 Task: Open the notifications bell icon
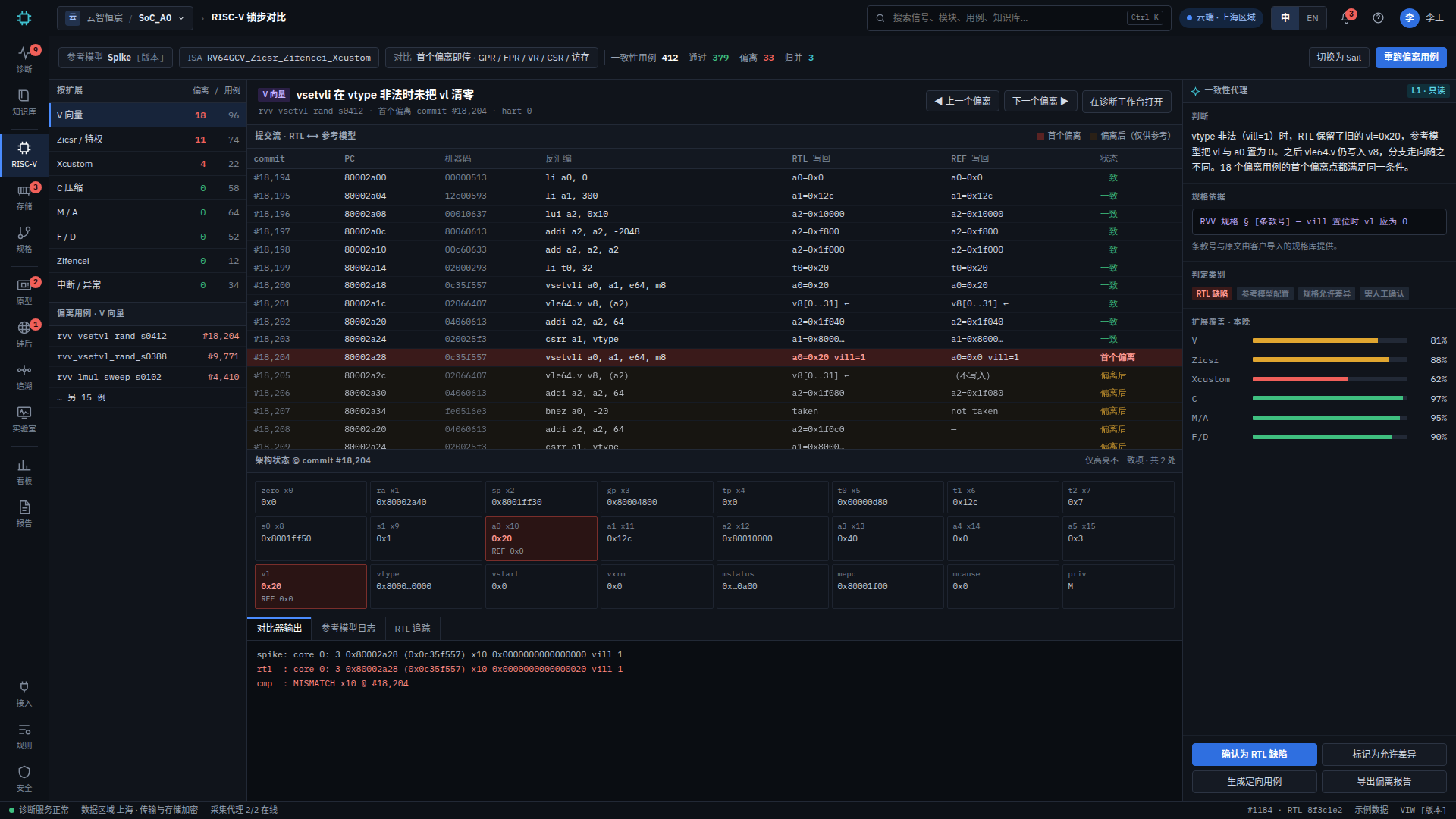click(x=1346, y=17)
